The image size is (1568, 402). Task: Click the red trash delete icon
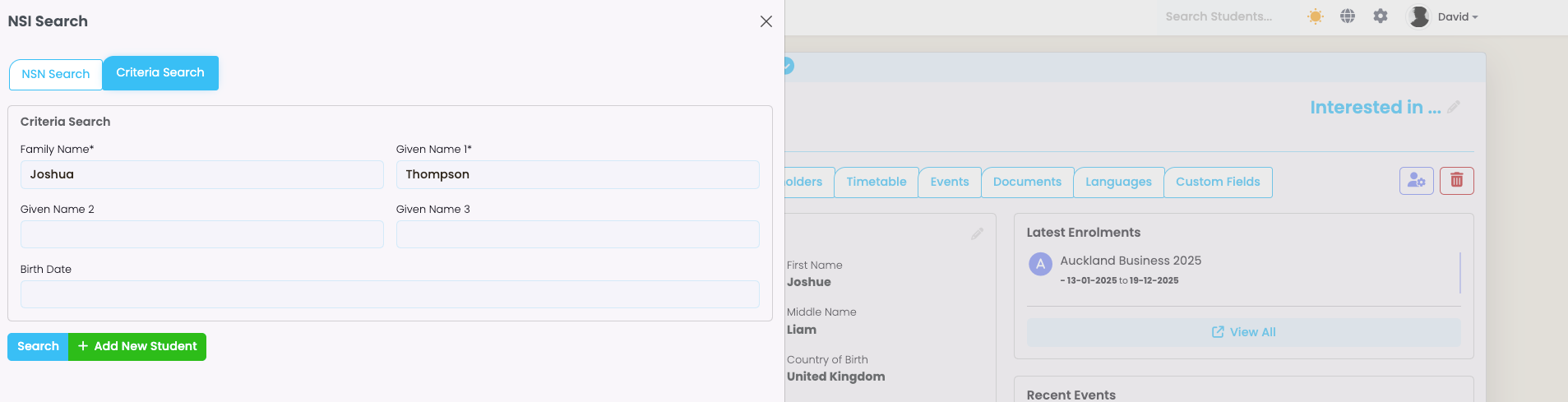tap(1457, 181)
